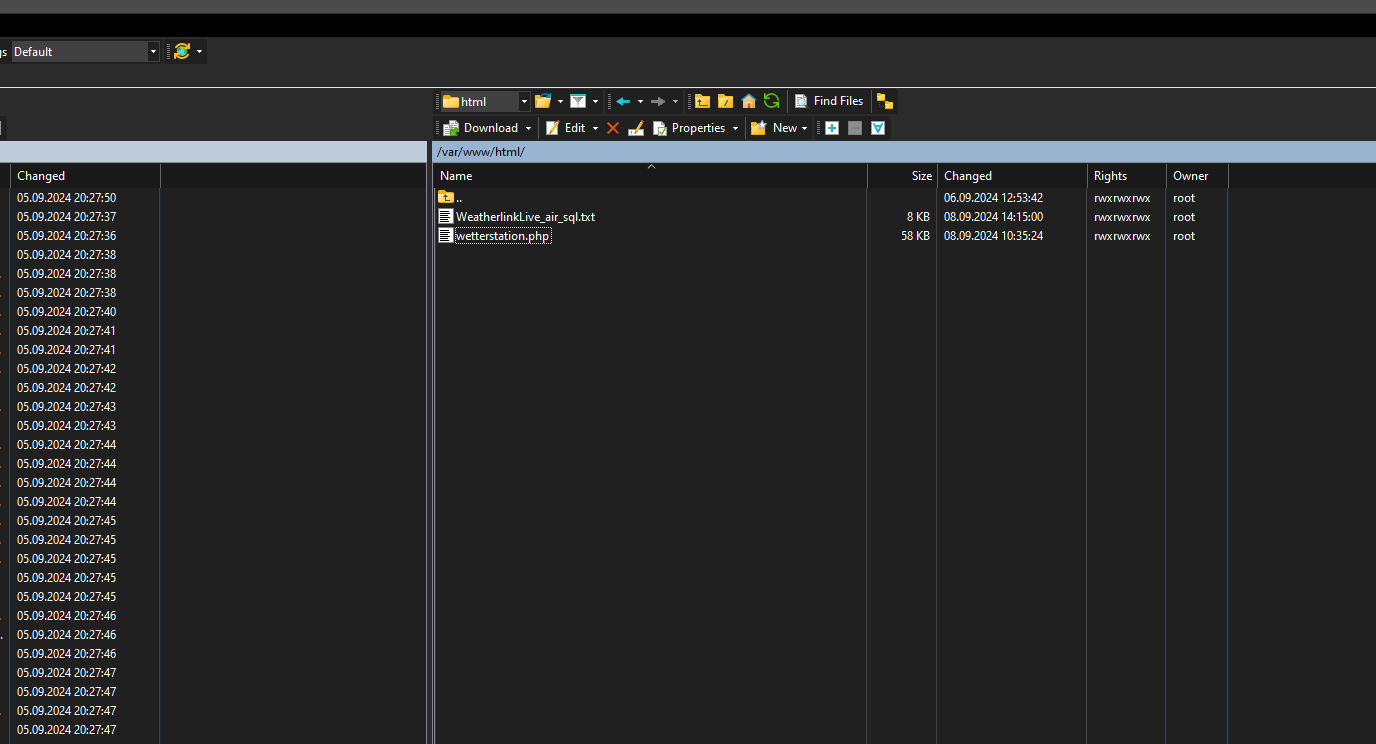Open the html directory dropdown

pyautogui.click(x=524, y=101)
